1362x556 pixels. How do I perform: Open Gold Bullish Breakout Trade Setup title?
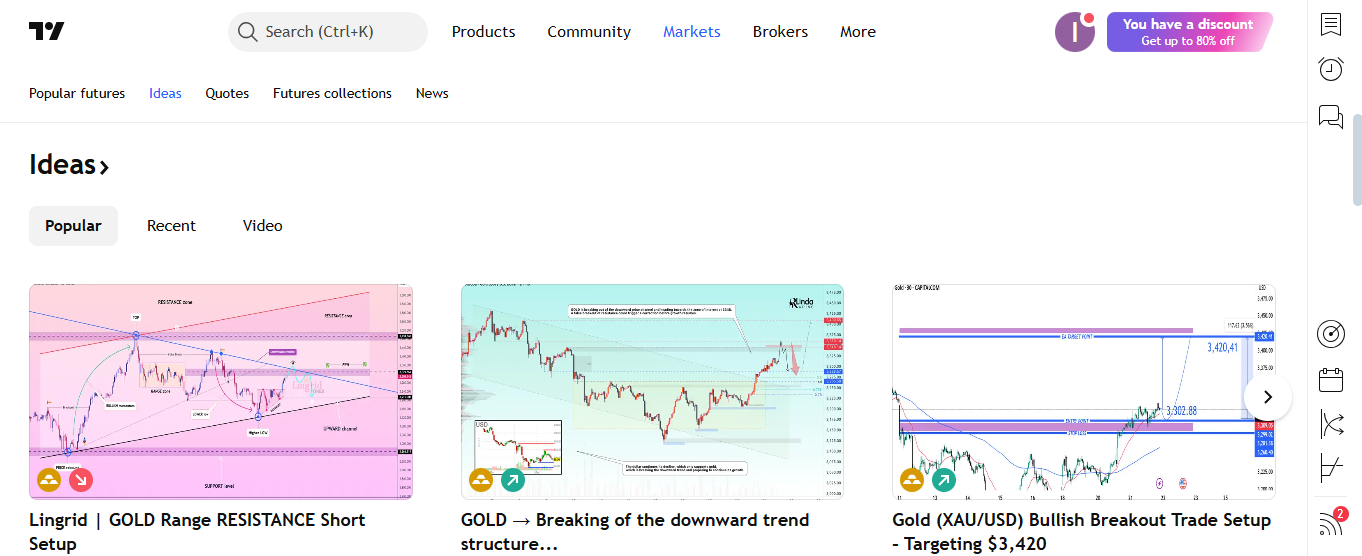click(1082, 532)
